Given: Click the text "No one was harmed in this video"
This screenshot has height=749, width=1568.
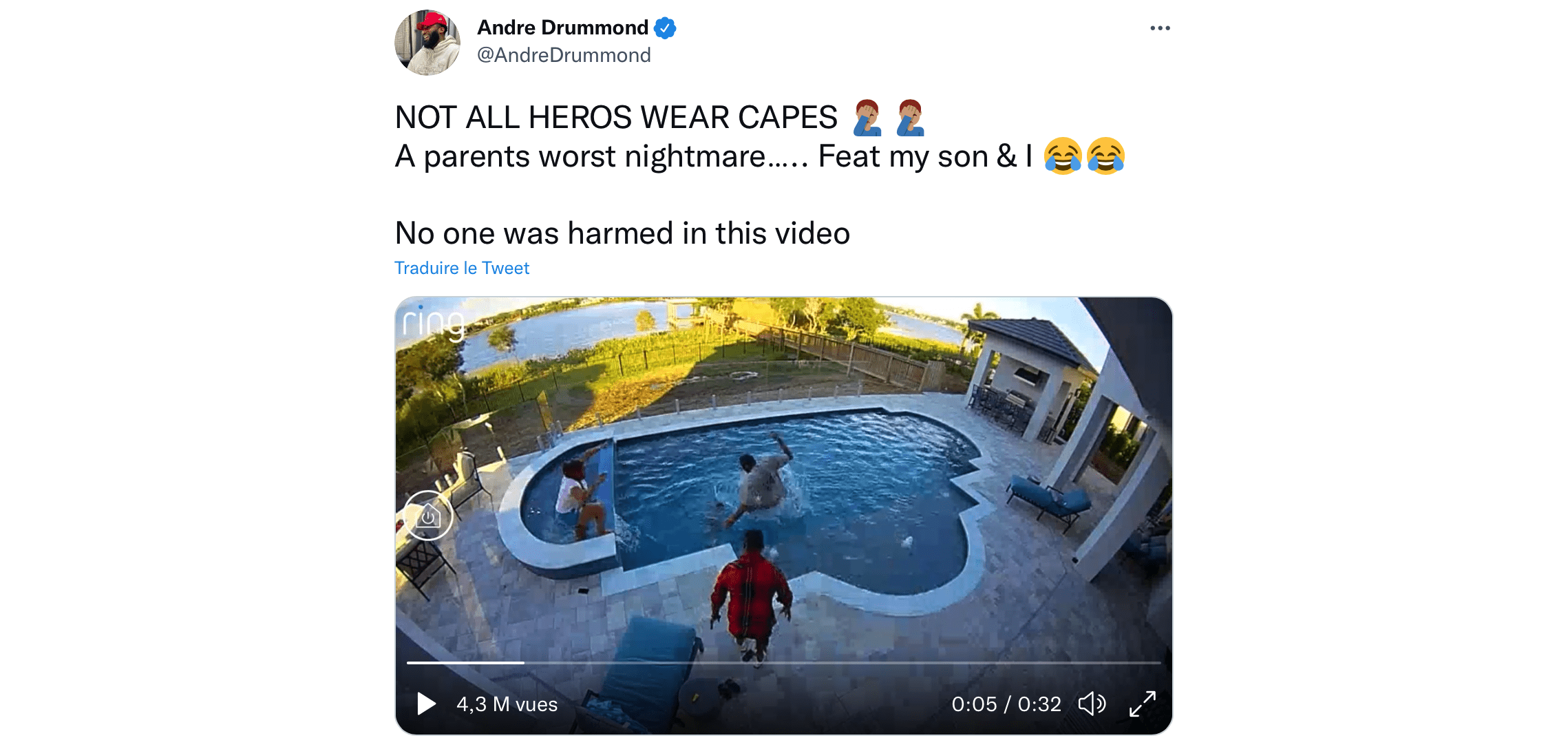Looking at the screenshot, I should 622,233.
